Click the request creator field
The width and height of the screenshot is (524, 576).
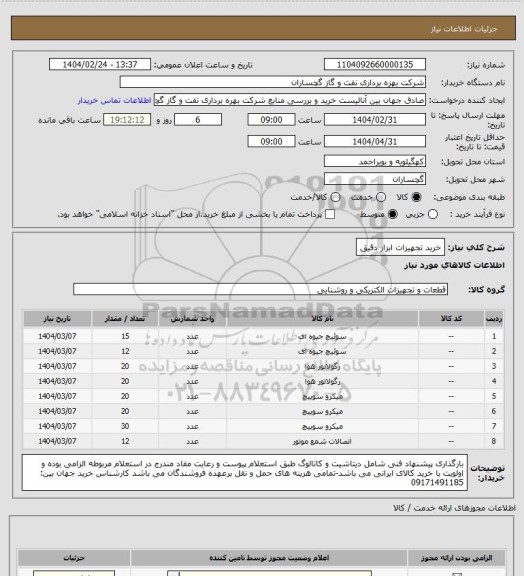point(290,100)
